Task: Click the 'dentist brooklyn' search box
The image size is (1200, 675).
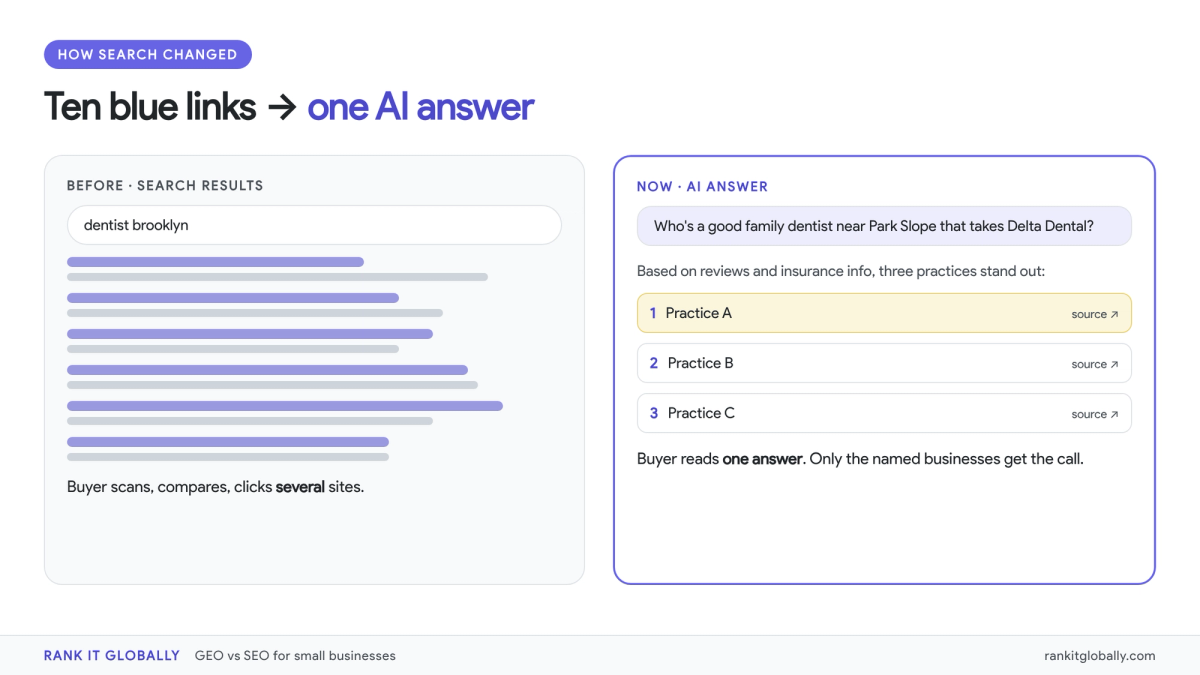Action: click(314, 225)
